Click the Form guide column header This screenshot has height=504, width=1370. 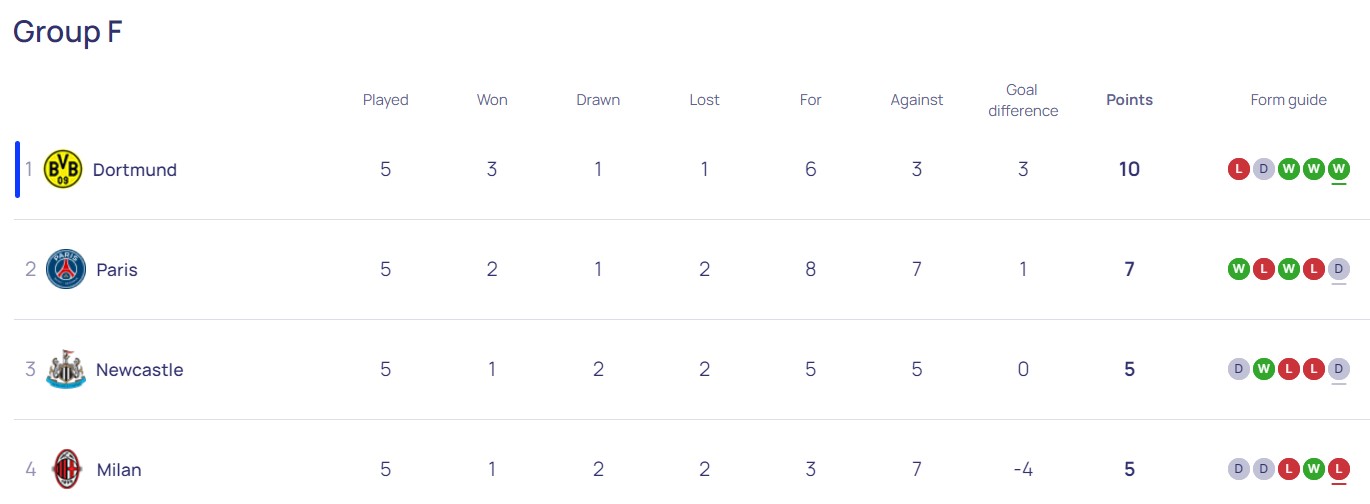point(1288,100)
